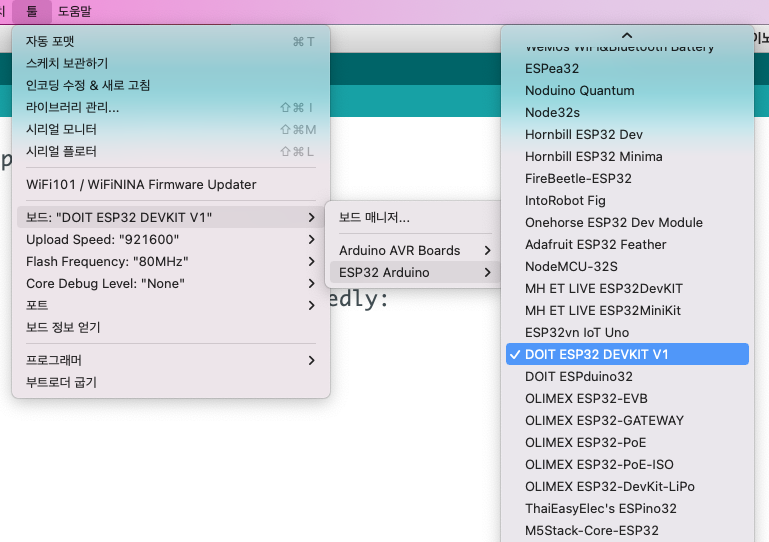Screen dimensions: 769x542
Task: Open the 도움말 menu in the menu bar
Action: [x=75, y=11]
